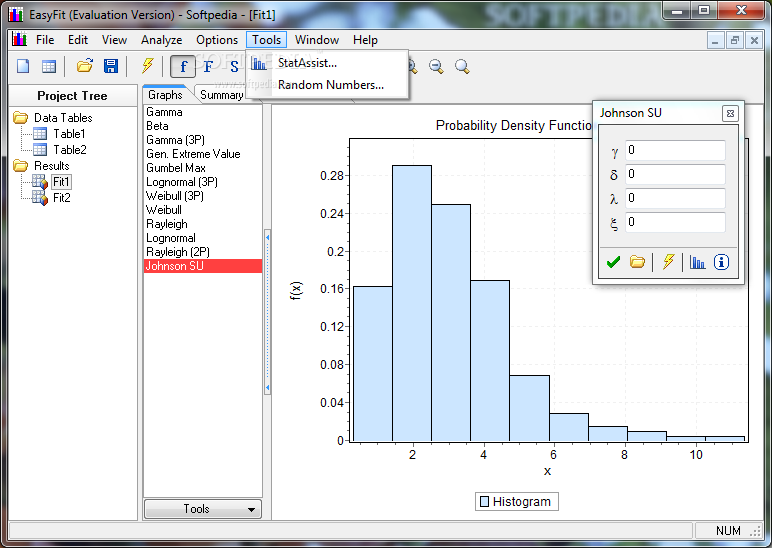Viewport: 772px width, 548px height.
Task: Click the New table toolbar icon
Action: 49,66
